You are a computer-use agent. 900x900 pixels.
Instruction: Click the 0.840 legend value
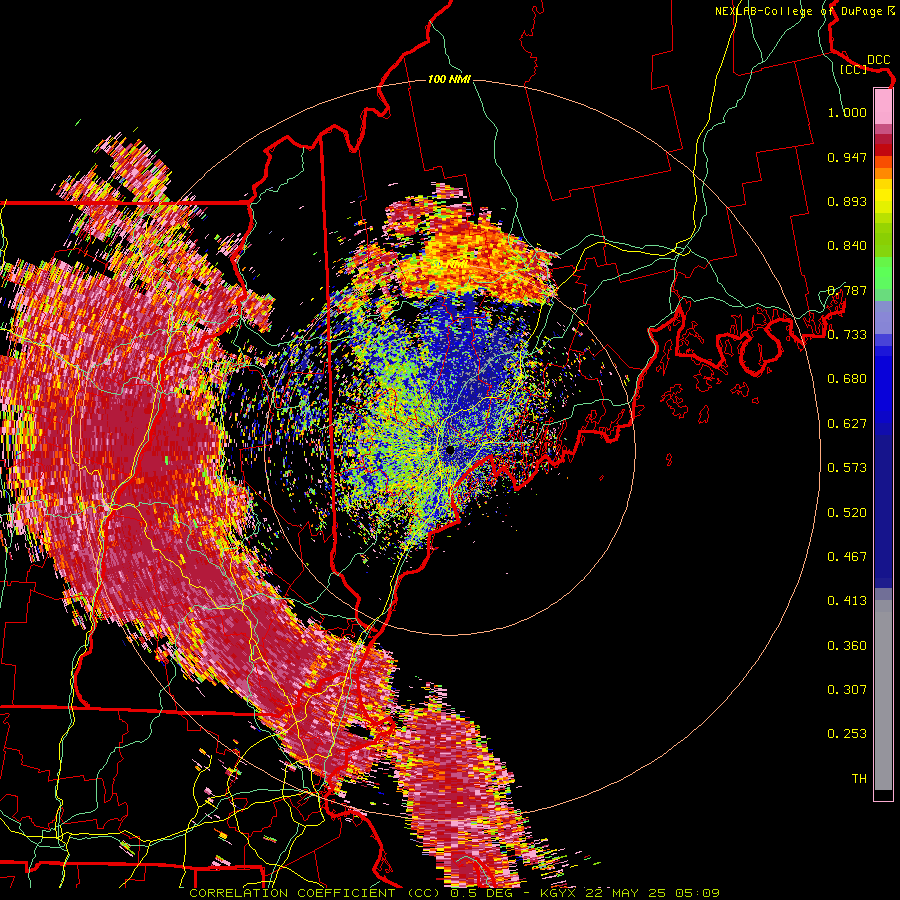(x=847, y=246)
